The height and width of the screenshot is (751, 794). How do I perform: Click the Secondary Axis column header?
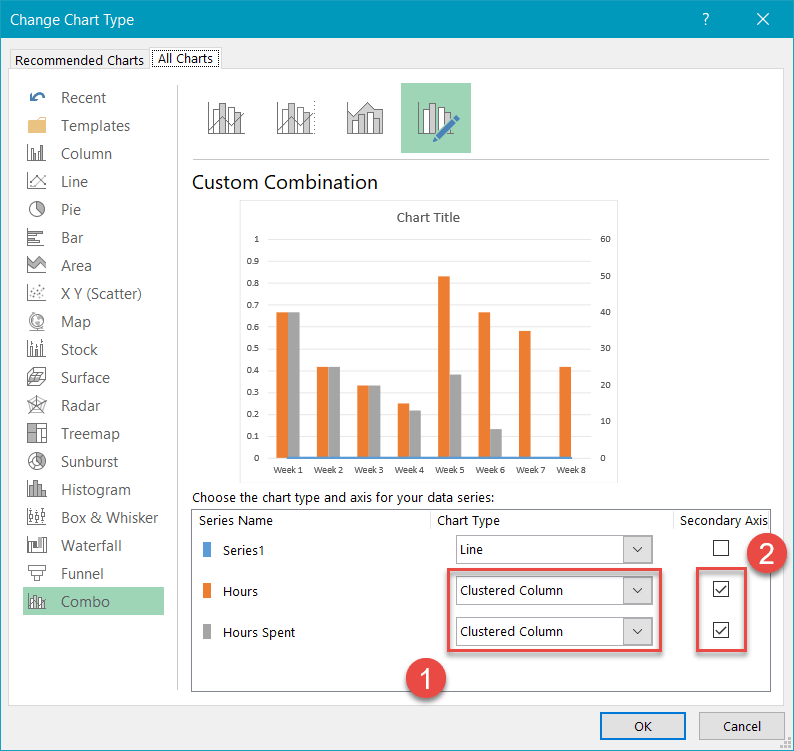tap(723, 521)
